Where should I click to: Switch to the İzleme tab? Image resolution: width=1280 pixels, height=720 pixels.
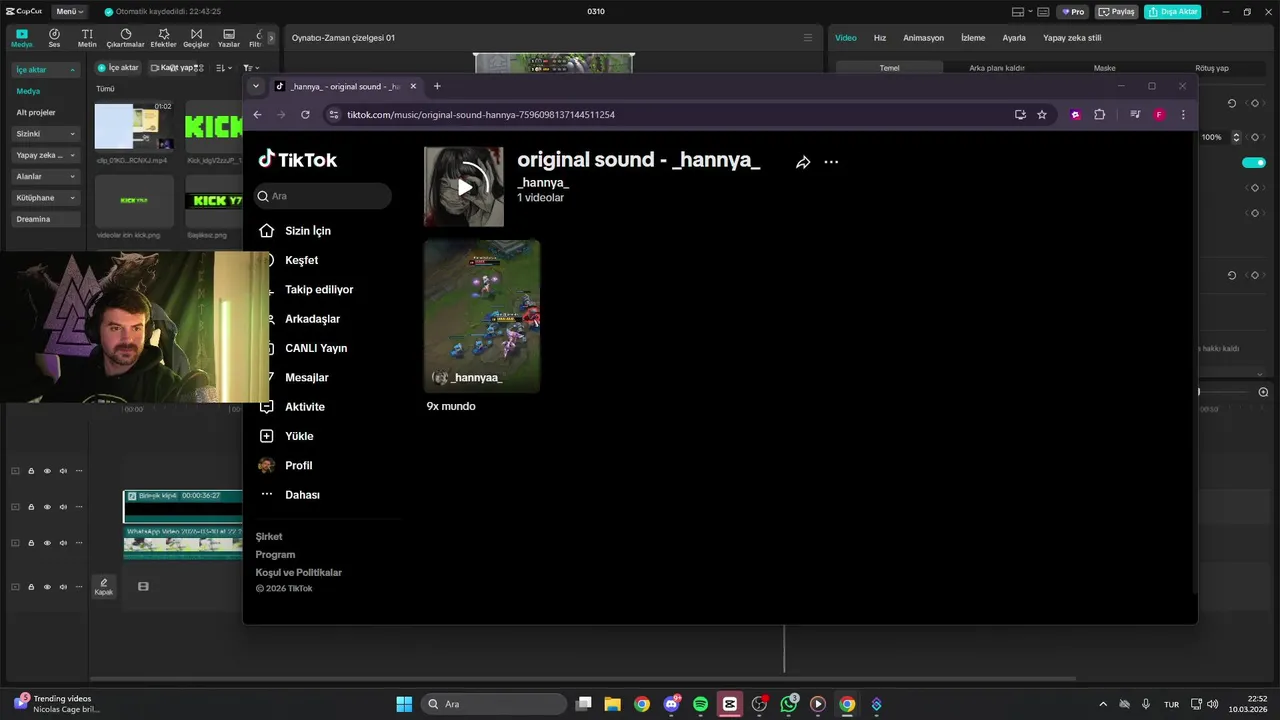coord(973,38)
